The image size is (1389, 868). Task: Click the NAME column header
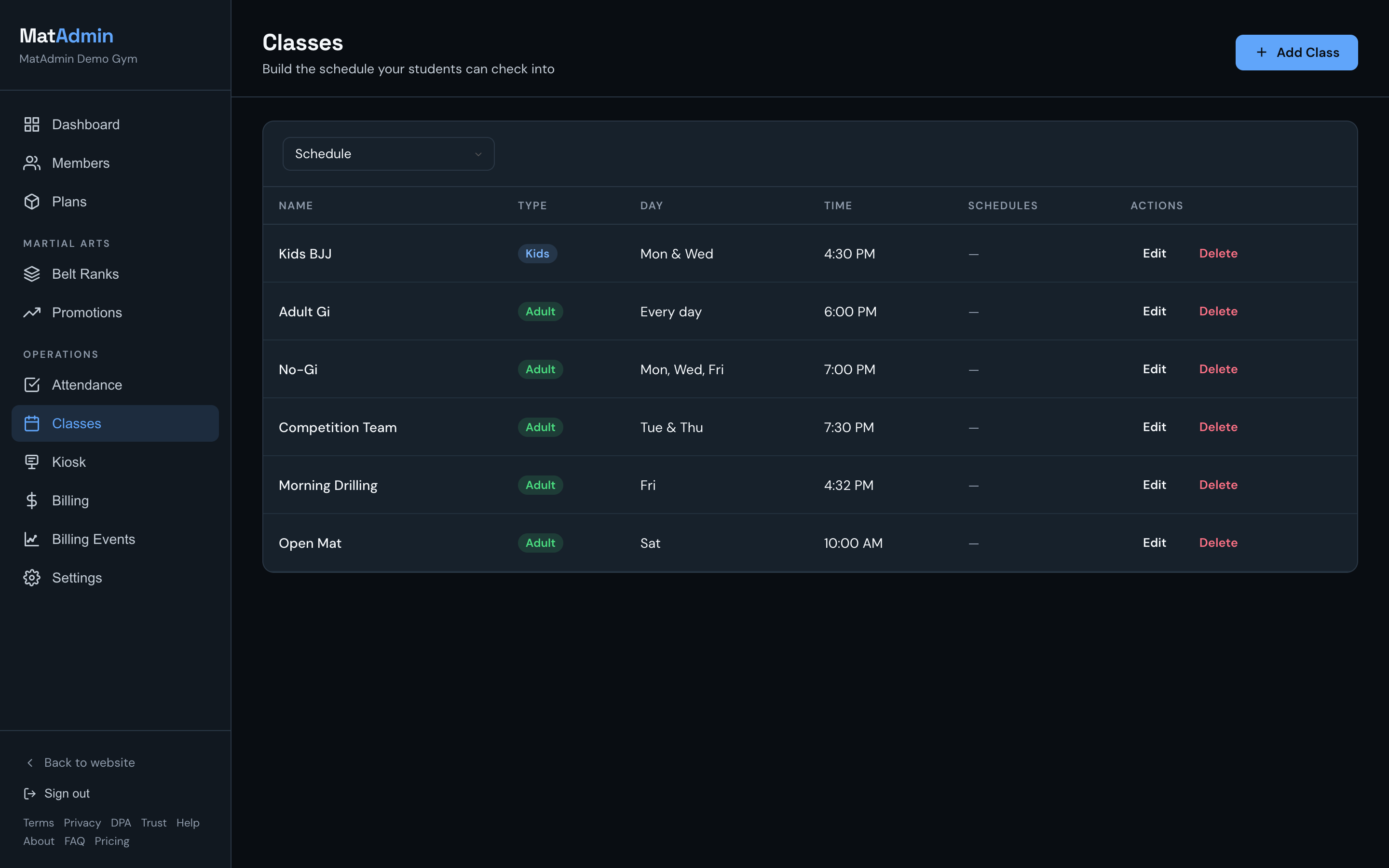296,205
